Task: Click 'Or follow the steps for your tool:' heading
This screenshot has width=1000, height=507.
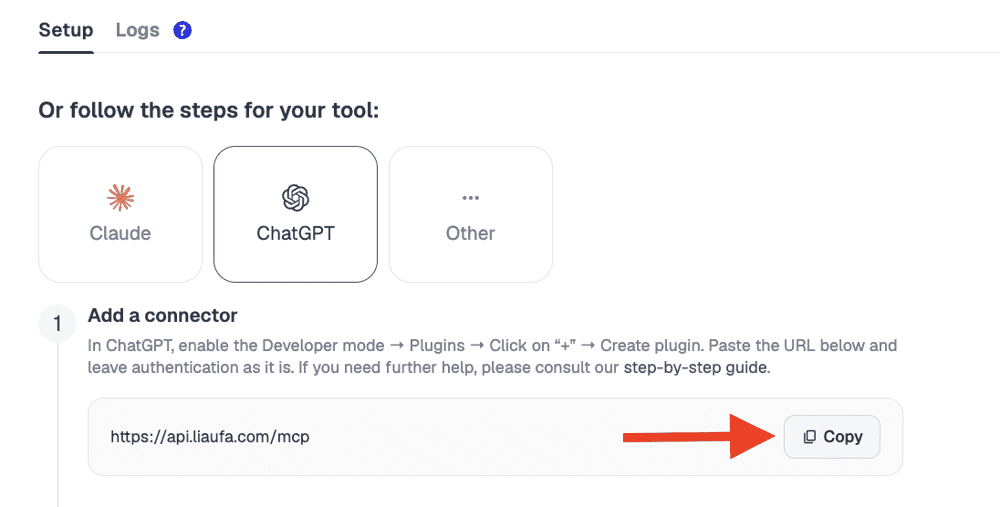Action: coord(209,110)
